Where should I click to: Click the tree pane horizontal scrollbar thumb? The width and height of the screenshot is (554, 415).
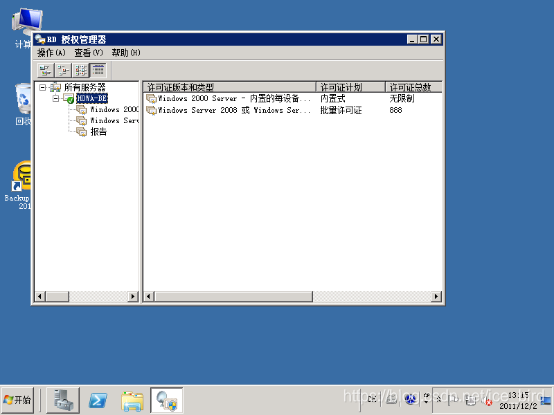coord(57,296)
